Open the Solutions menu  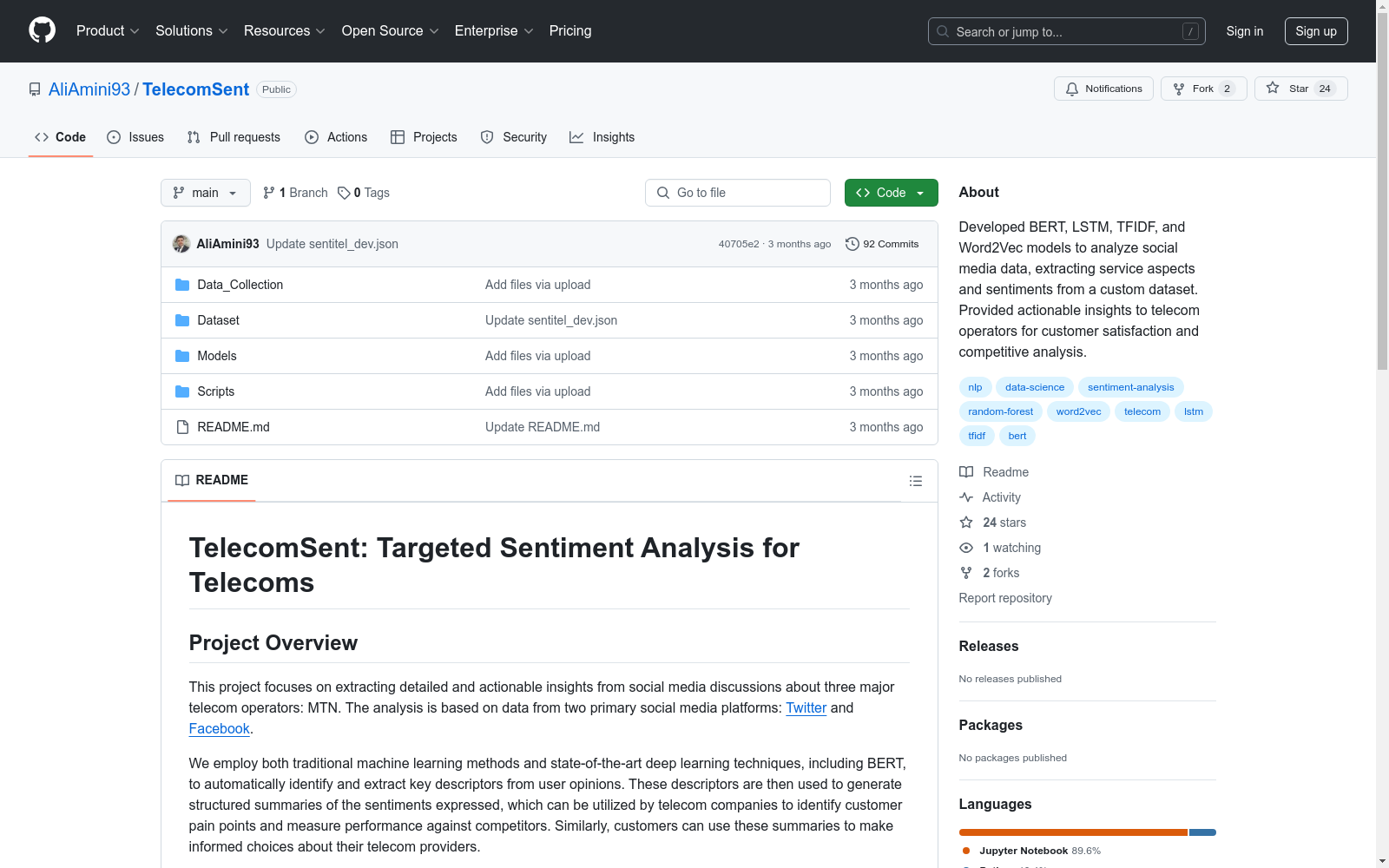[191, 30]
